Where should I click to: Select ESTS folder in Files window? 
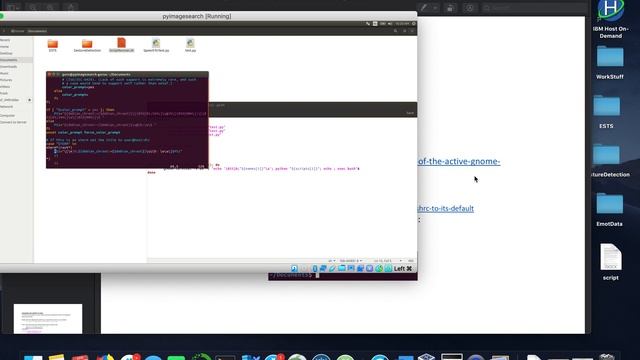pyautogui.click(x=53, y=45)
